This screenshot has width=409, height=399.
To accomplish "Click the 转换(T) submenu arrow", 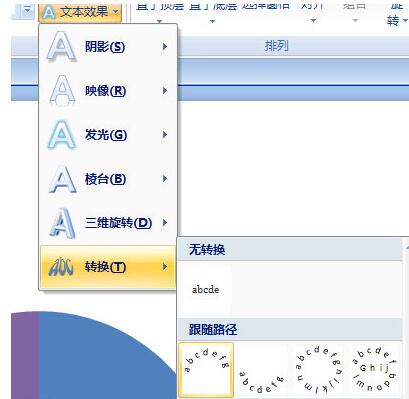I will (165, 267).
